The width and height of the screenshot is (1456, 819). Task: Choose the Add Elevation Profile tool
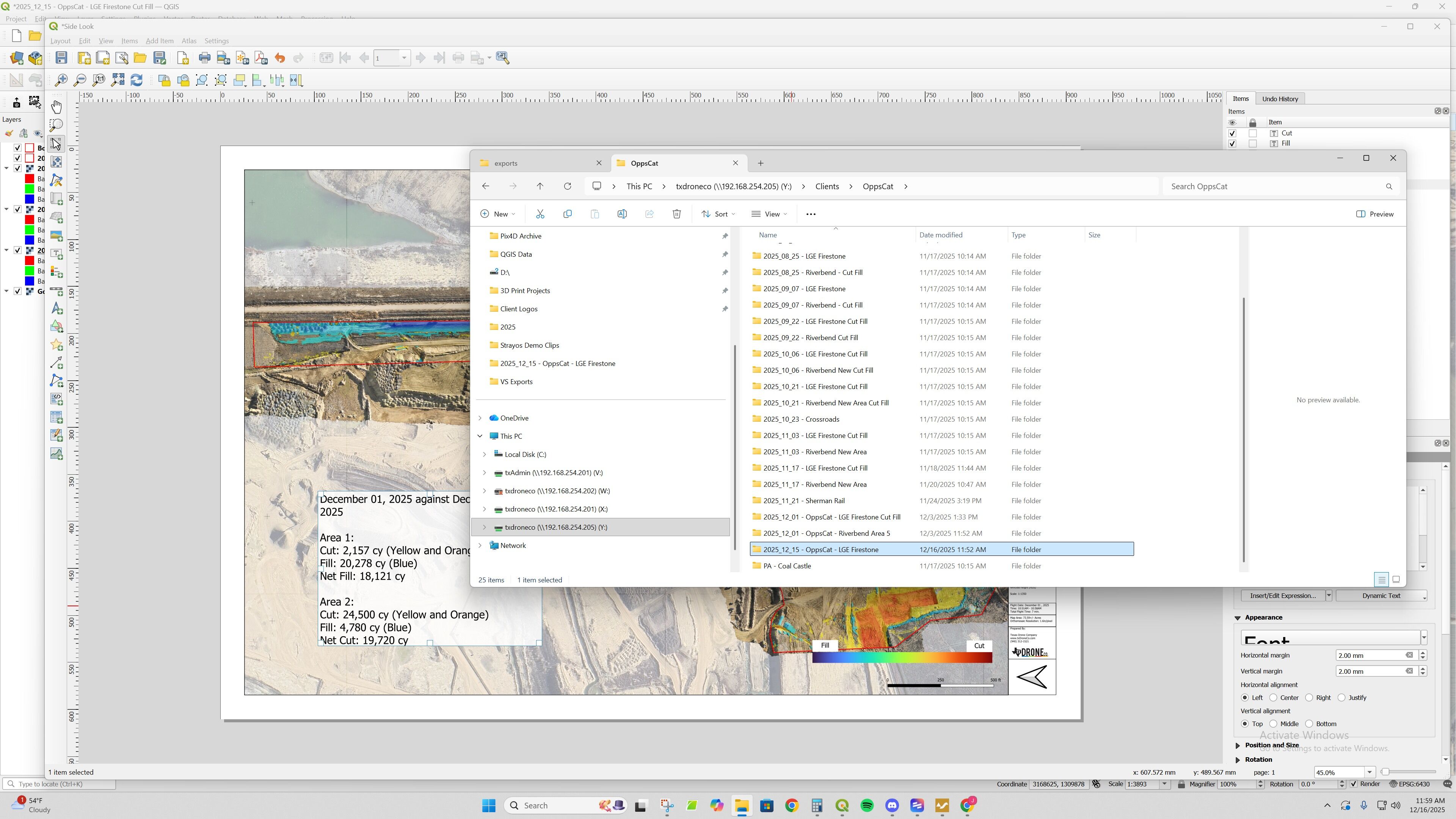tap(56, 454)
